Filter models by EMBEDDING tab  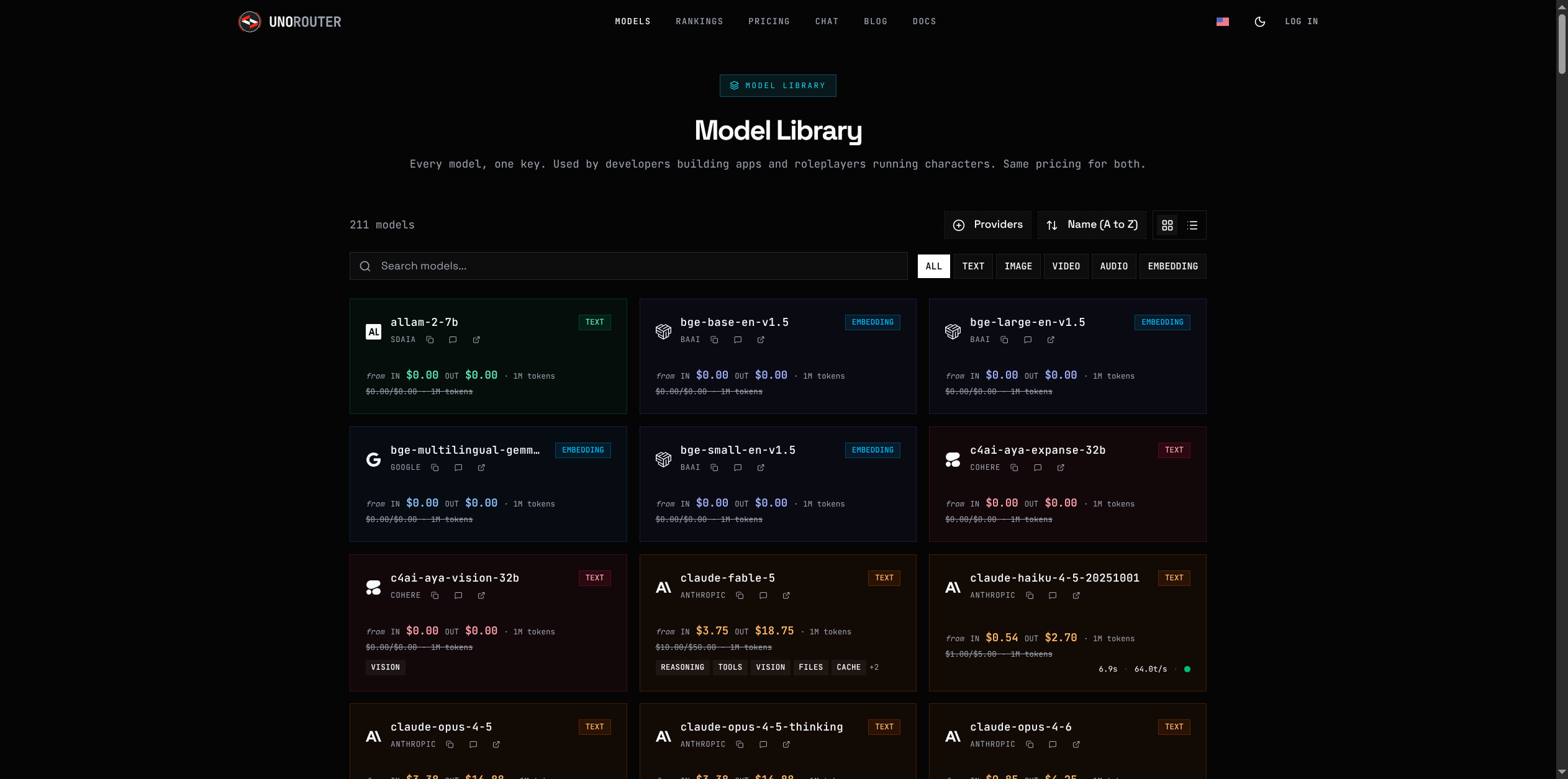point(1173,266)
